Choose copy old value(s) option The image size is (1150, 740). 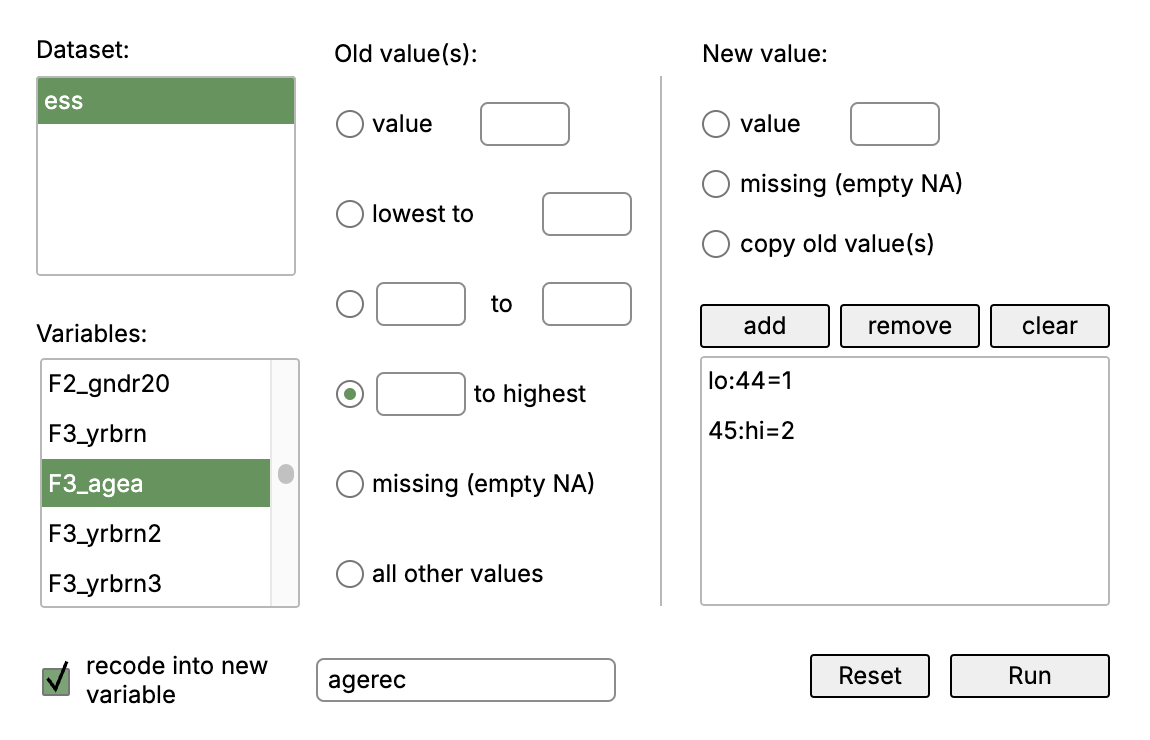pyautogui.click(x=716, y=243)
